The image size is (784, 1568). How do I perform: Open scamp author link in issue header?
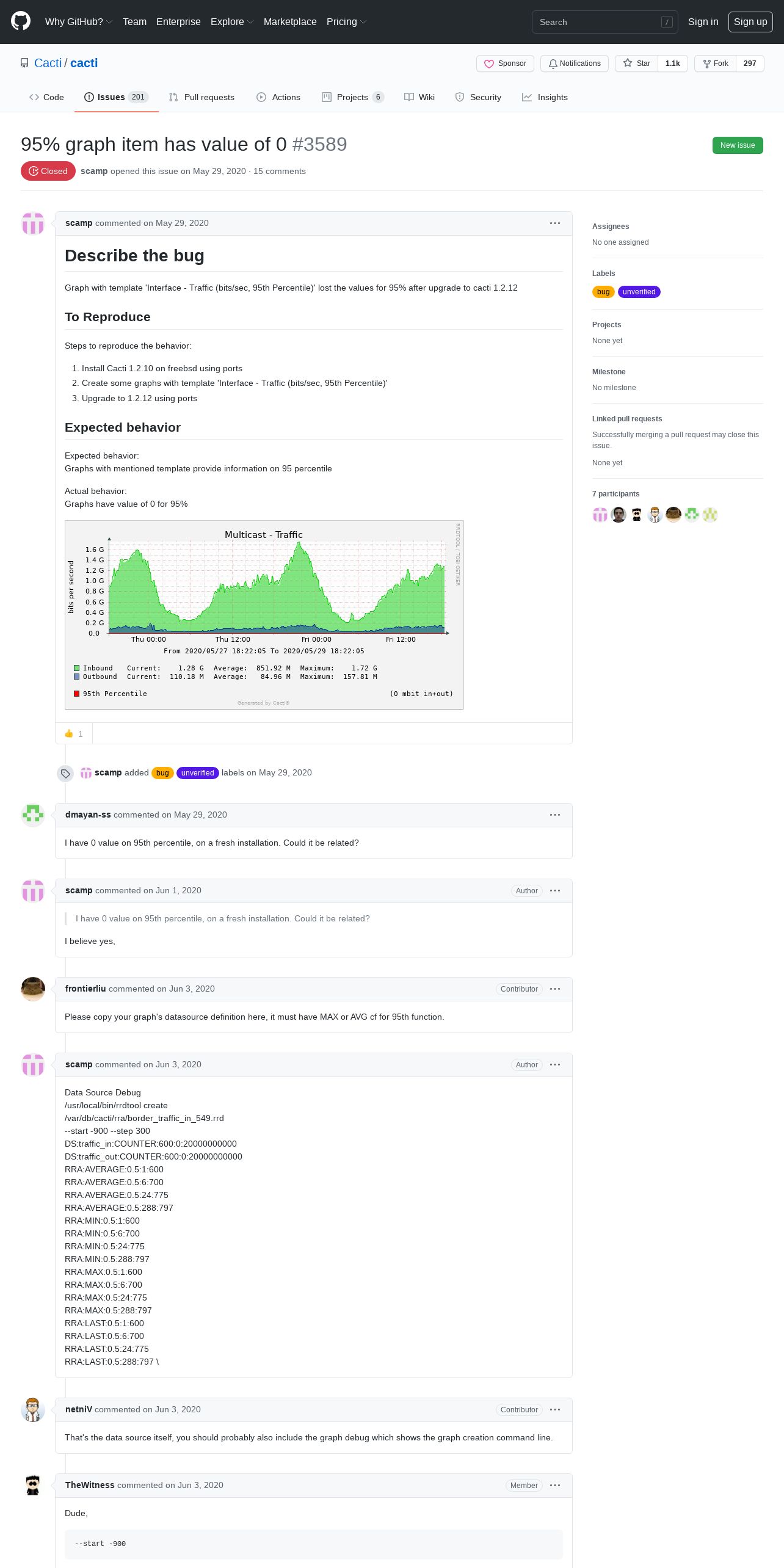click(x=94, y=171)
